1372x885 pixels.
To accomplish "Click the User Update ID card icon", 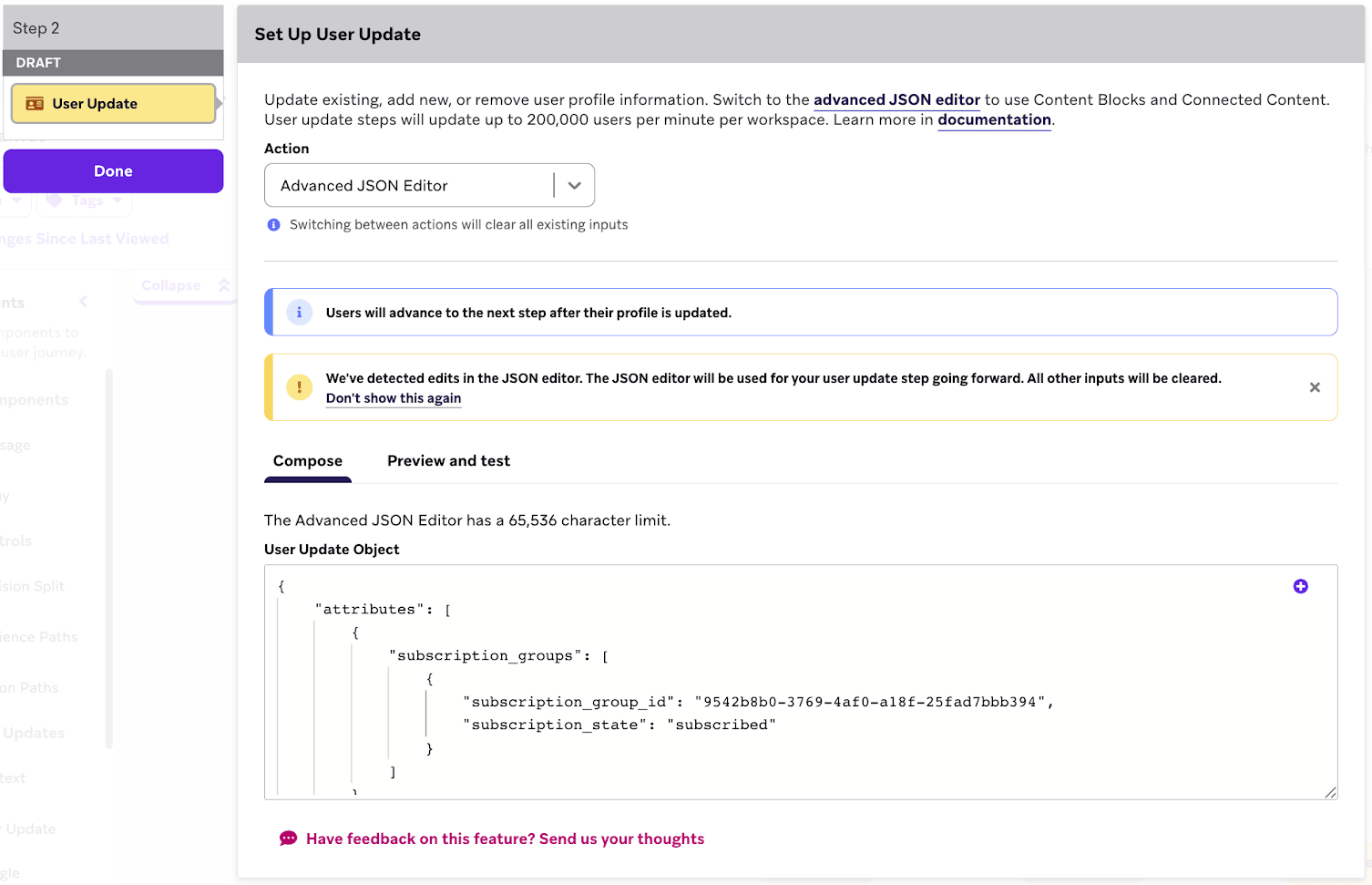I will [34, 103].
